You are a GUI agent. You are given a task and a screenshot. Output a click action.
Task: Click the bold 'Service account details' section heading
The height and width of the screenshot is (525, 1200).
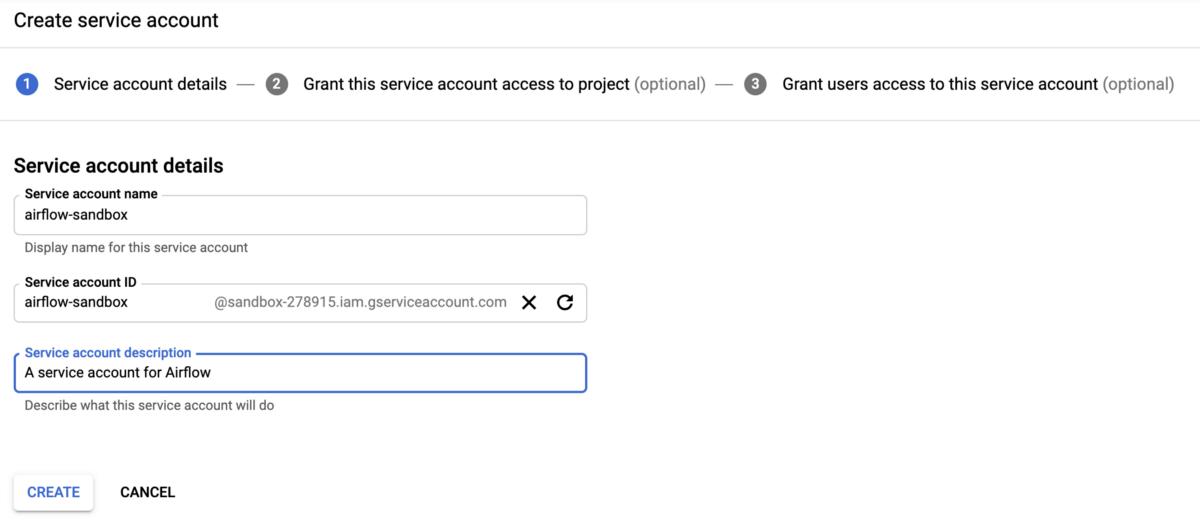pyautogui.click(x=118, y=166)
